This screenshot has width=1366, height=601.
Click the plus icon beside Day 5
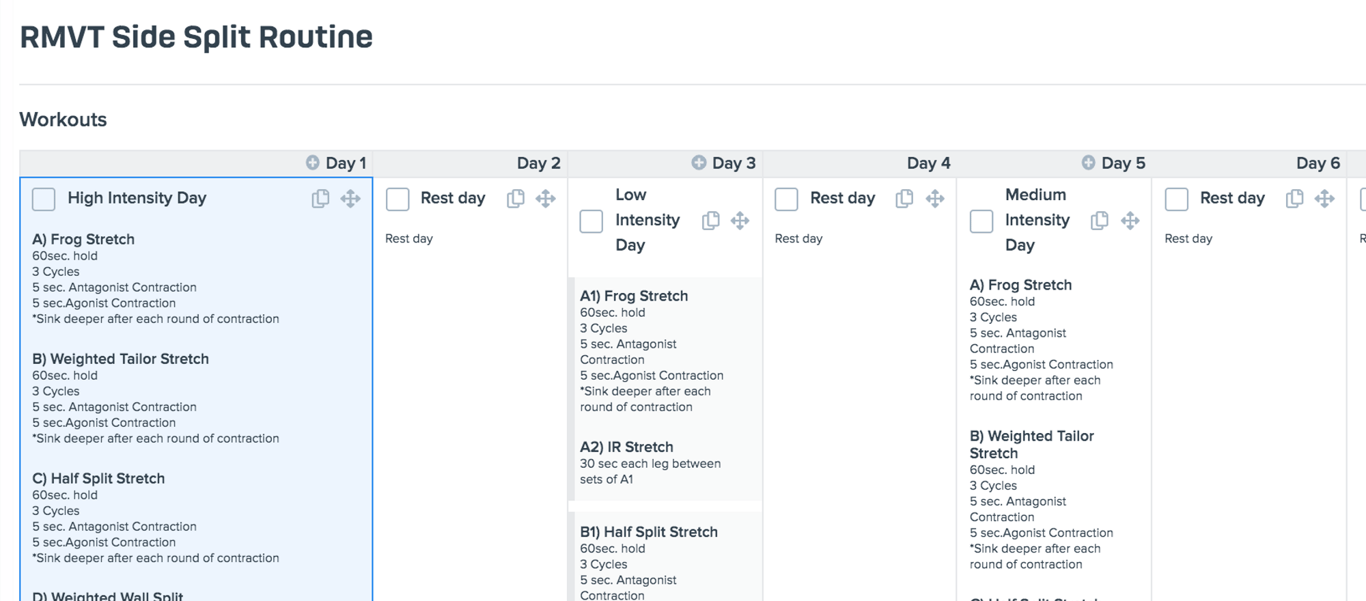pyautogui.click(x=1088, y=163)
